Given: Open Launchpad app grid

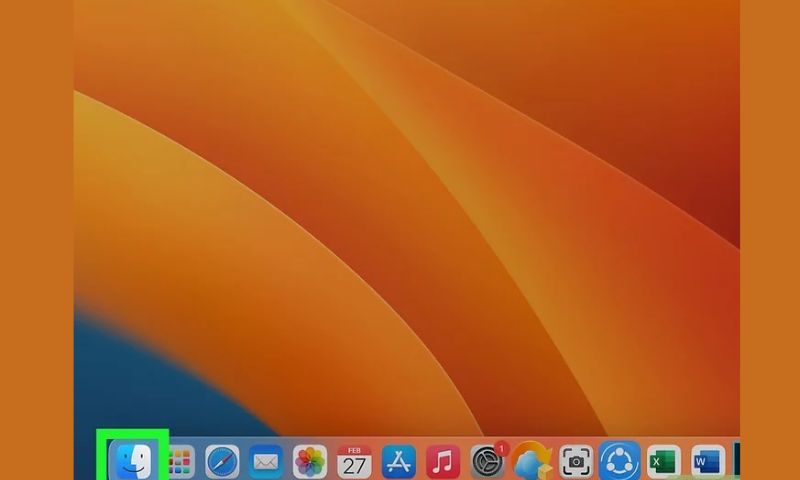Looking at the screenshot, I should pos(180,462).
